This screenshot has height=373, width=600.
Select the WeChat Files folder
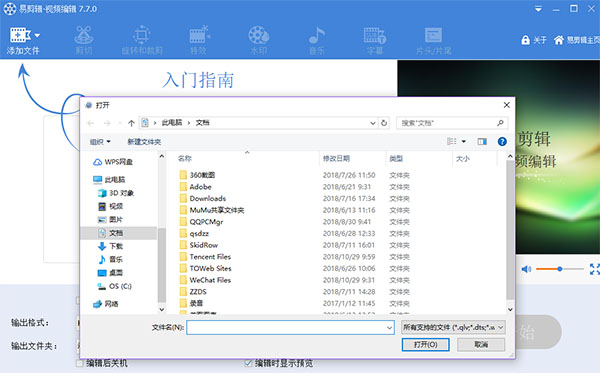[x=205, y=280]
